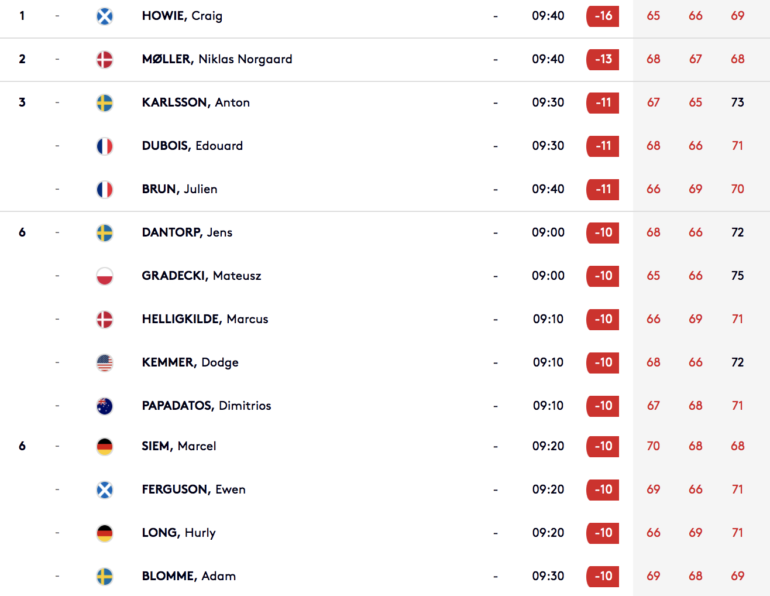The height and width of the screenshot is (596, 770).
Task: Open player profile for BRUN, Julien
Action: tap(179, 189)
